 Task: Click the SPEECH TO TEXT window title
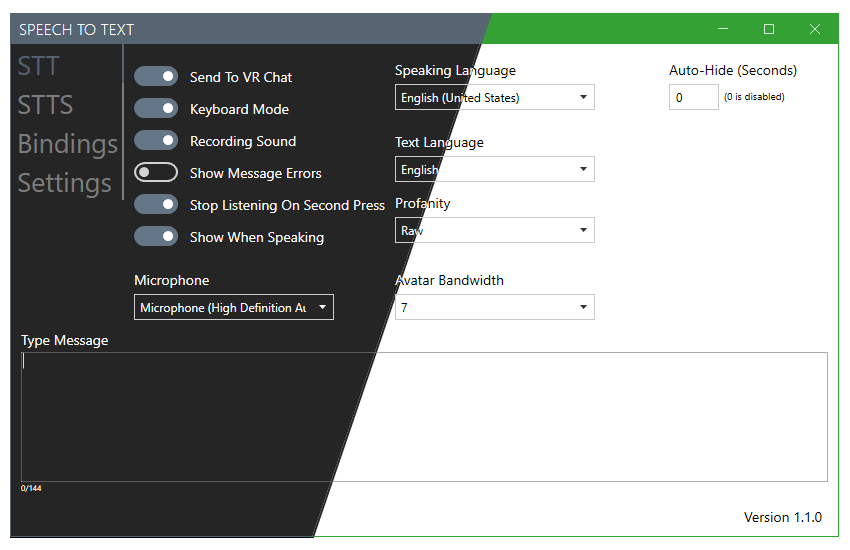pos(76,29)
